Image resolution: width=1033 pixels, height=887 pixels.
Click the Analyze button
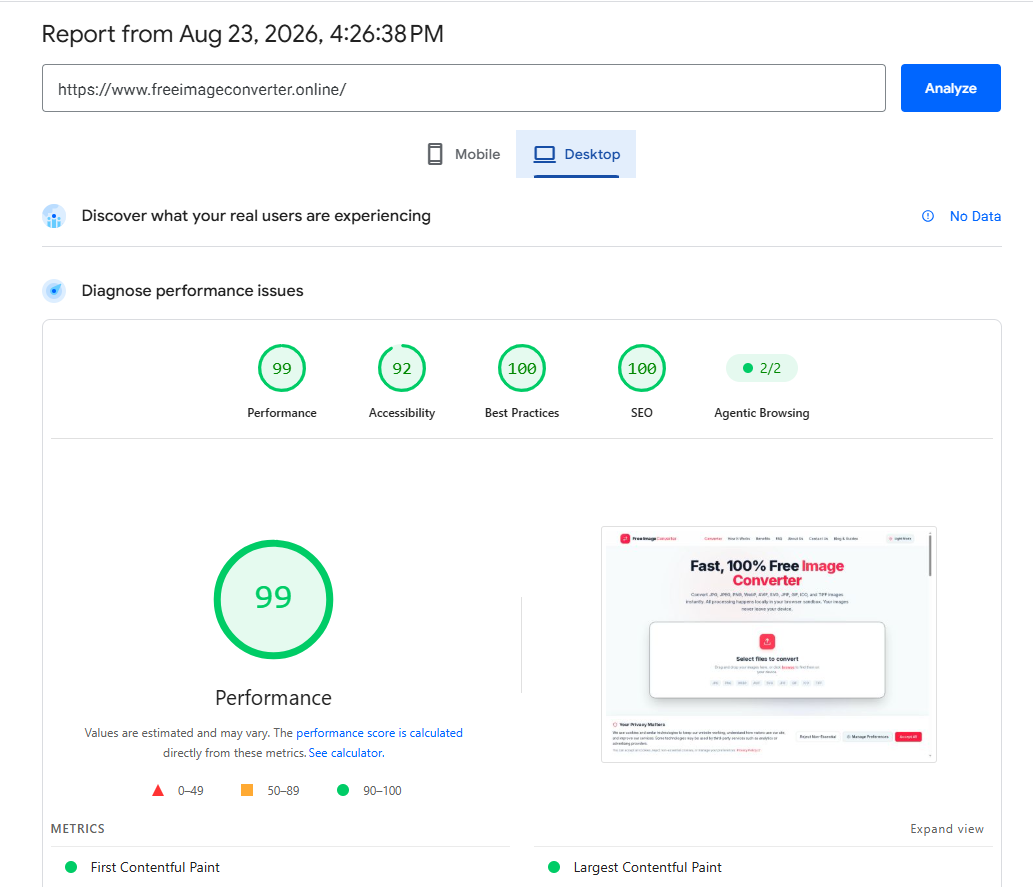pos(950,88)
